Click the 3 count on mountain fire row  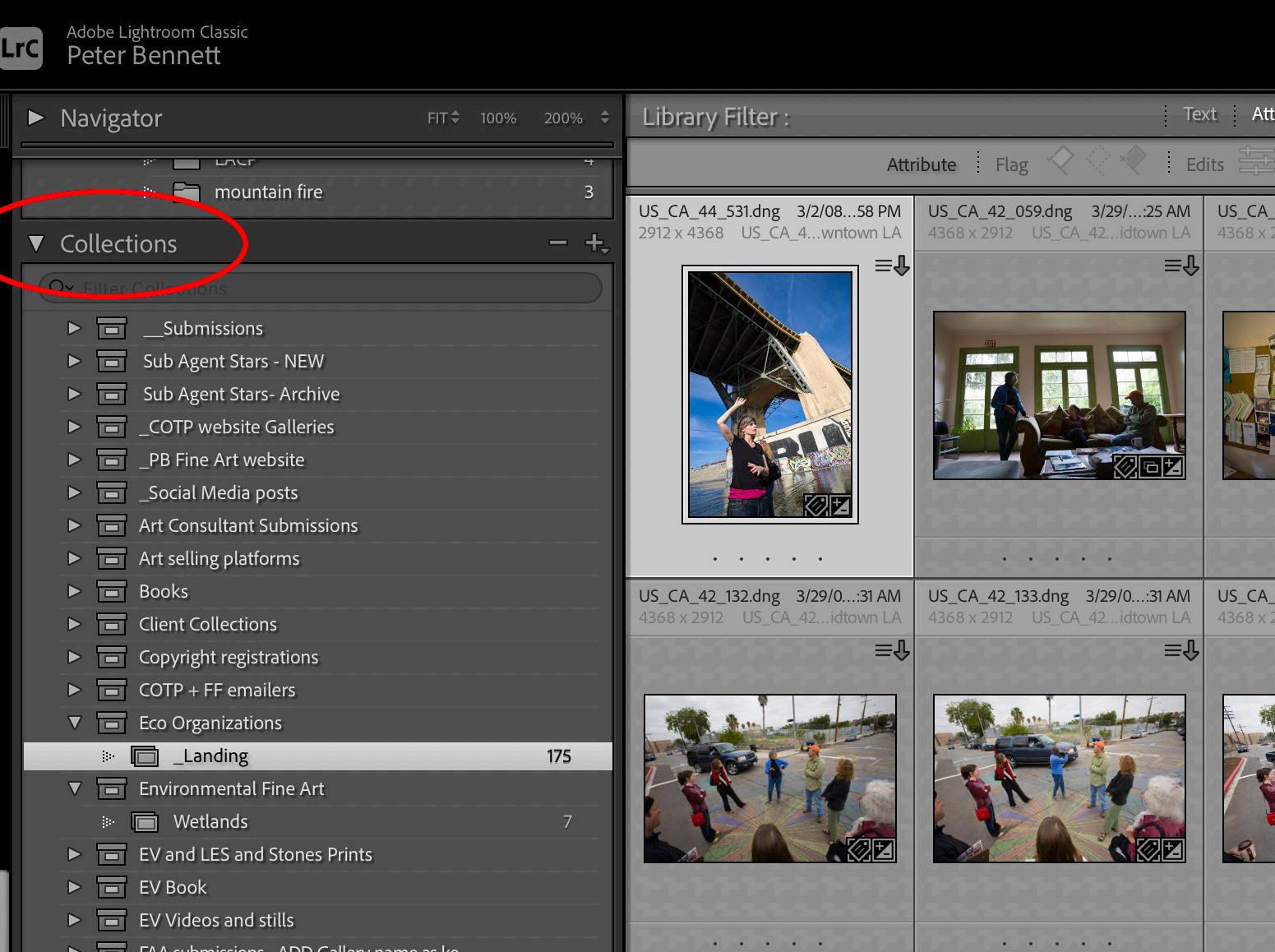click(589, 192)
